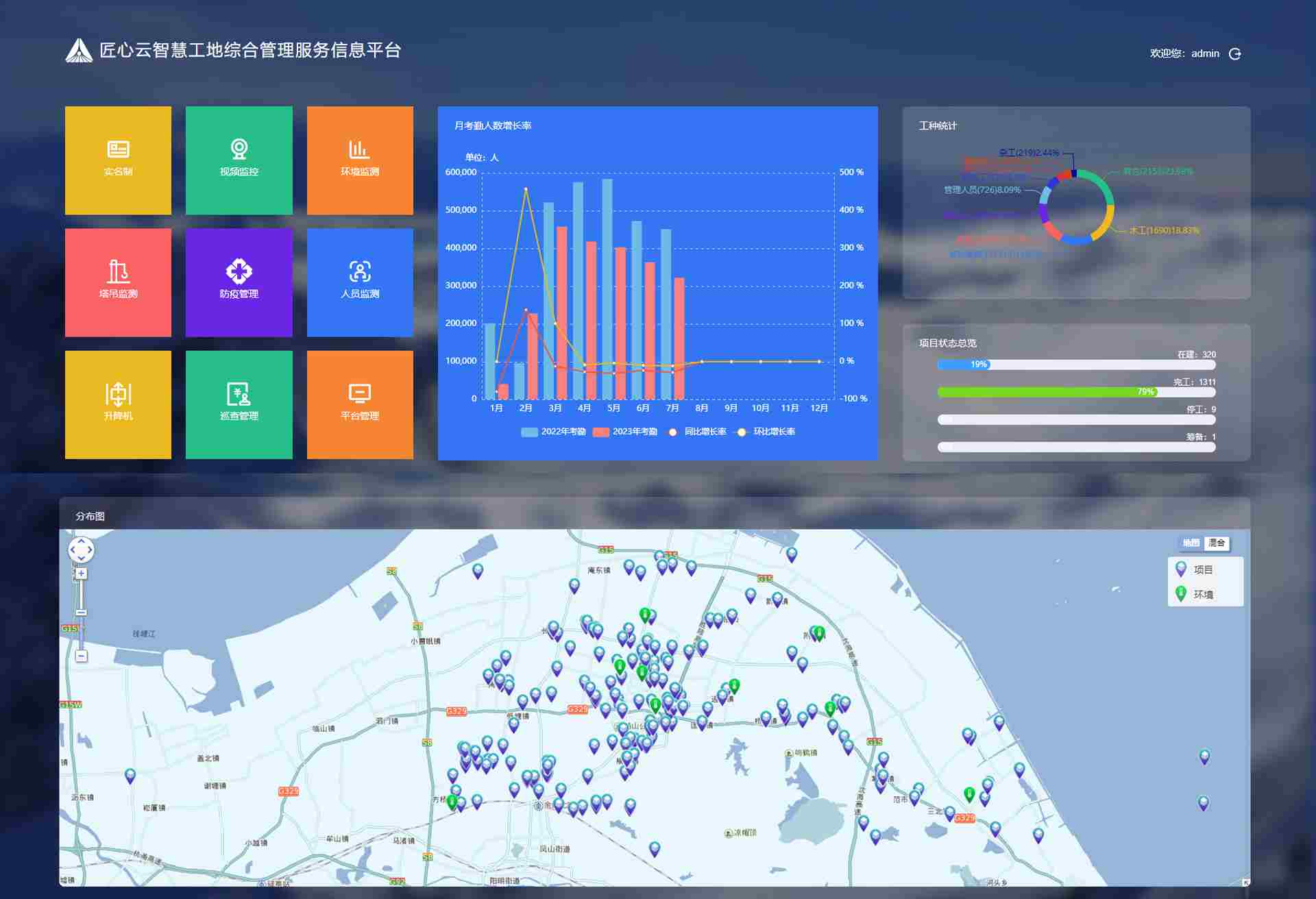
Task: Open the 塔吊监测 tower crane tile
Action: [118, 282]
